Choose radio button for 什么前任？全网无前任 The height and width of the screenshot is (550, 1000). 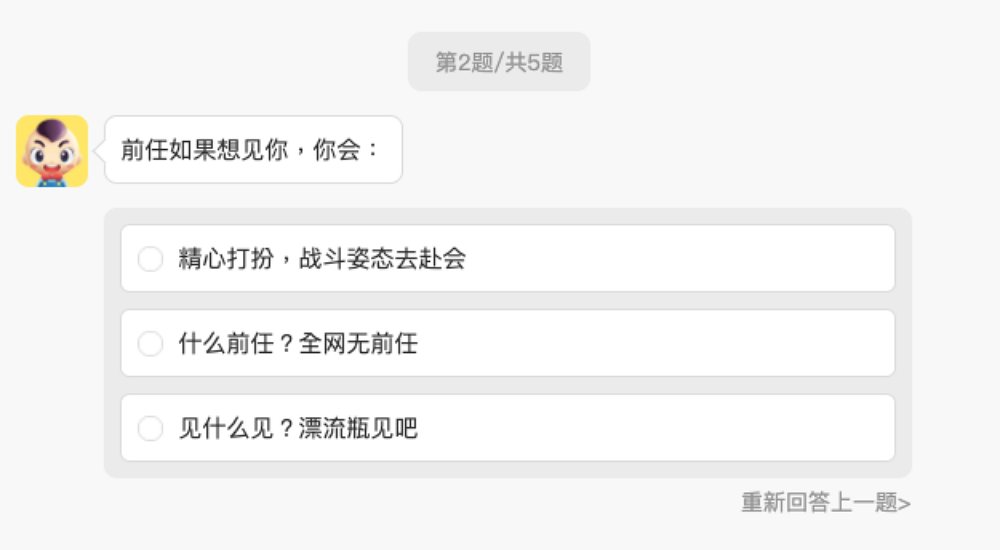click(150, 344)
